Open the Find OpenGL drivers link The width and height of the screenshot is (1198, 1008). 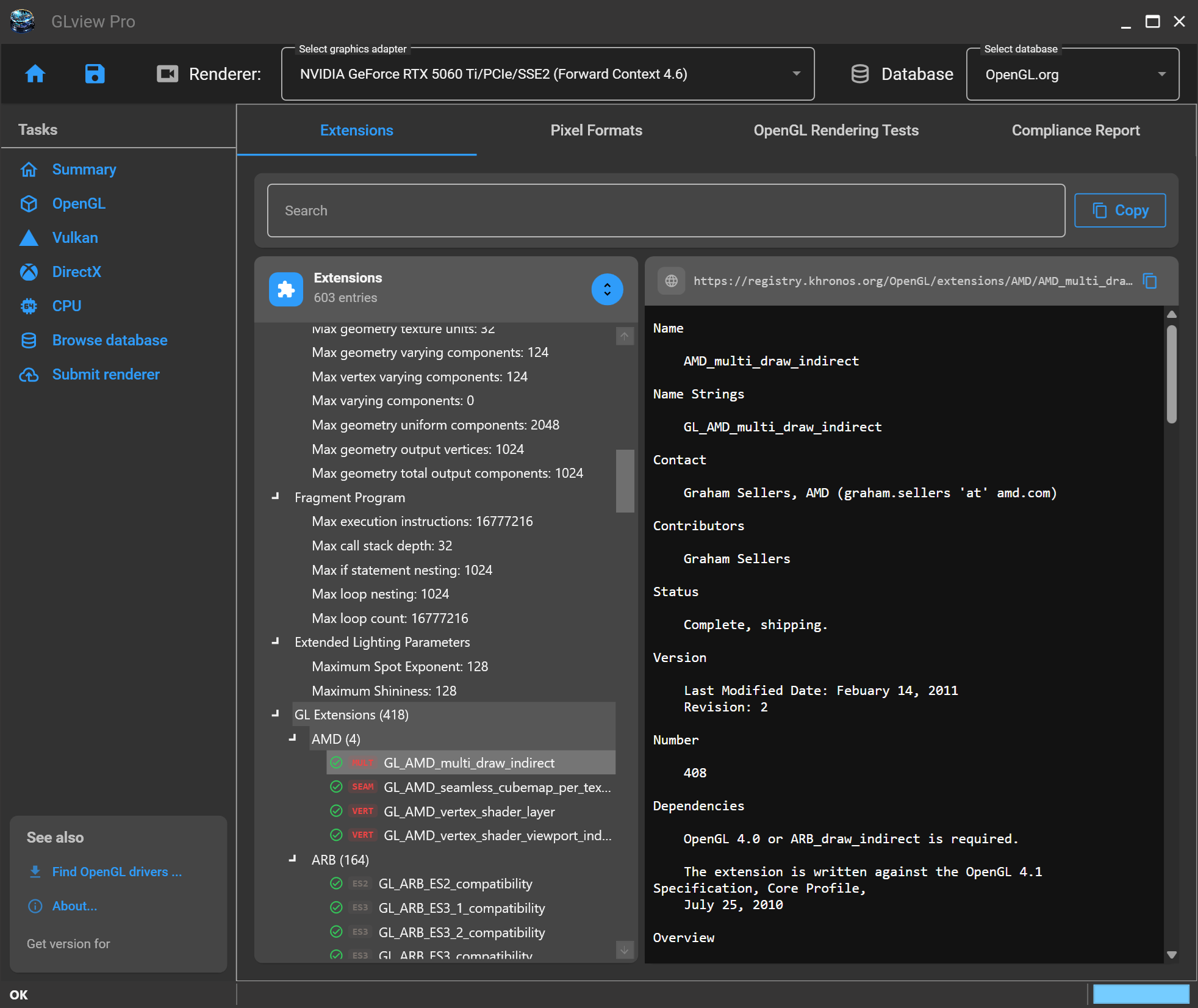[117, 871]
